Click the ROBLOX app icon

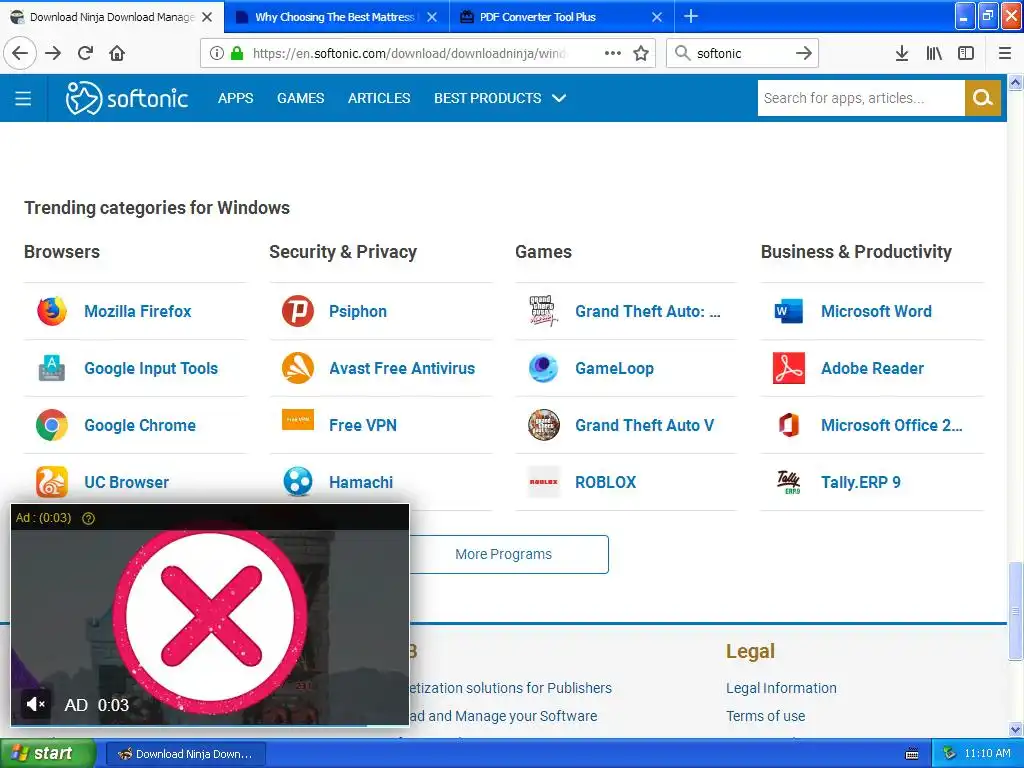coord(543,482)
